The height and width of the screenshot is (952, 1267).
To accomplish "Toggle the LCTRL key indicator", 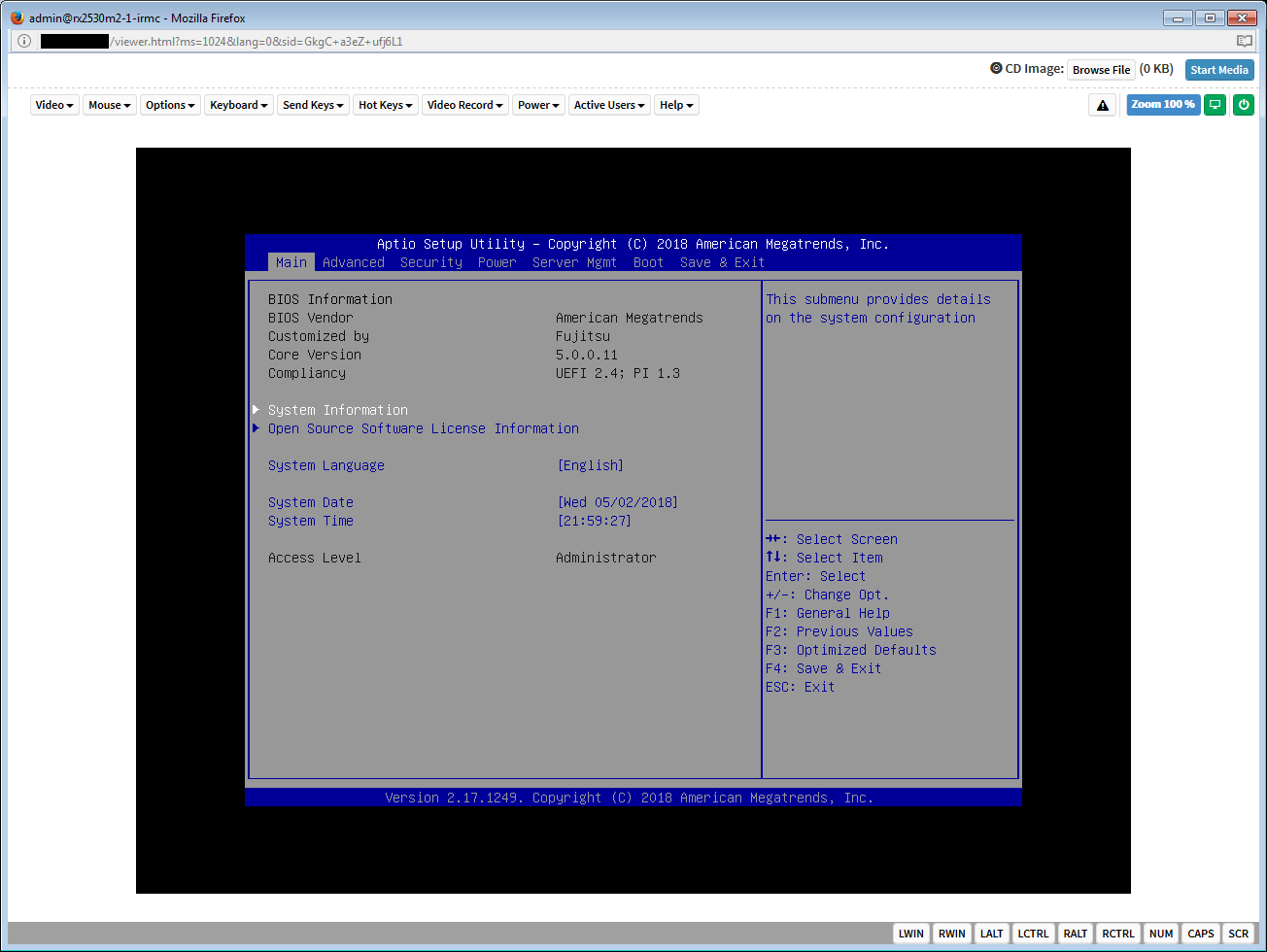I will coord(1033,934).
